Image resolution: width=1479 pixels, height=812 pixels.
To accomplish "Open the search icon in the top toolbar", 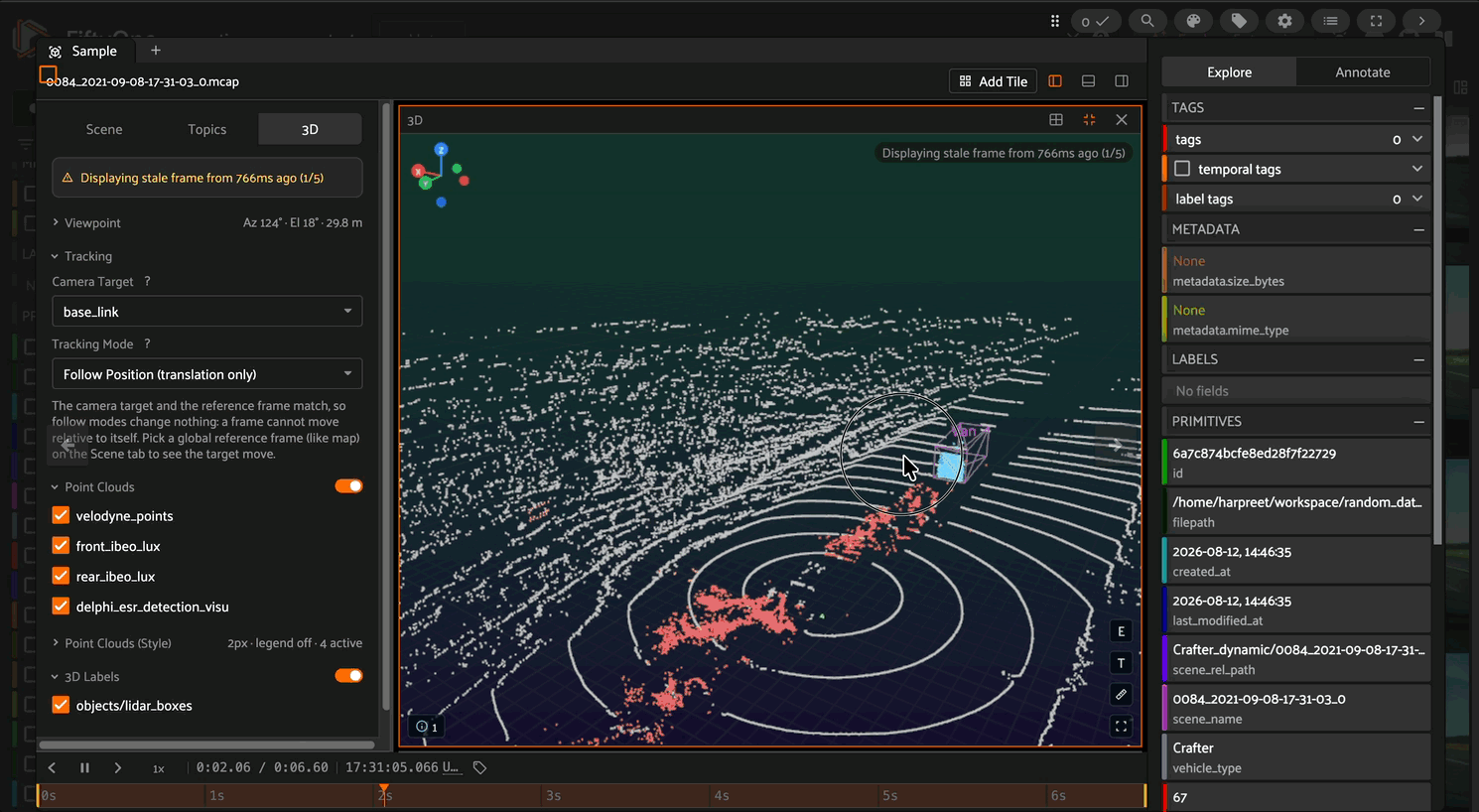I will (1147, 21).
